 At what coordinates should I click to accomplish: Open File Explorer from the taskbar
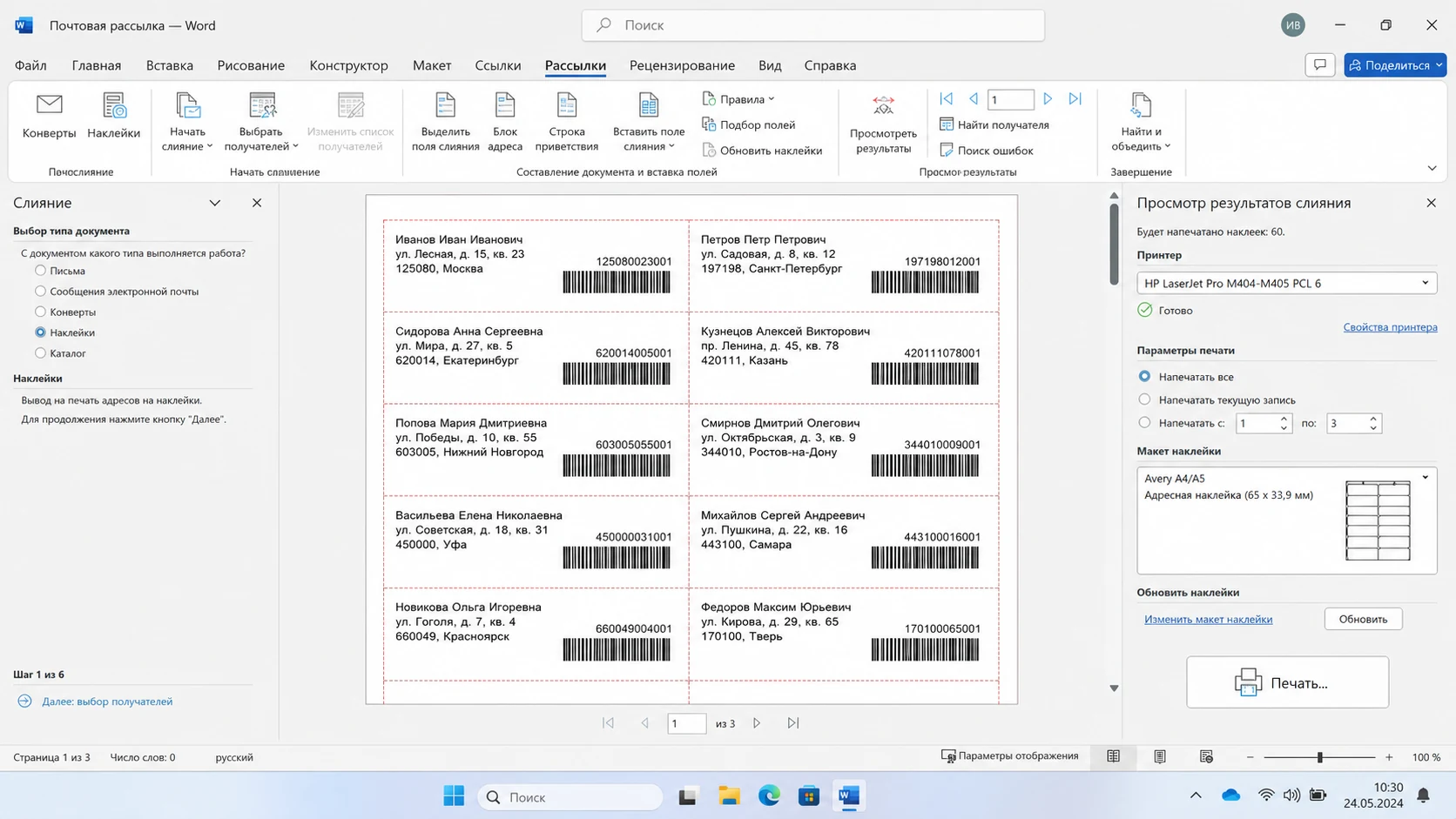coord(729,796)
